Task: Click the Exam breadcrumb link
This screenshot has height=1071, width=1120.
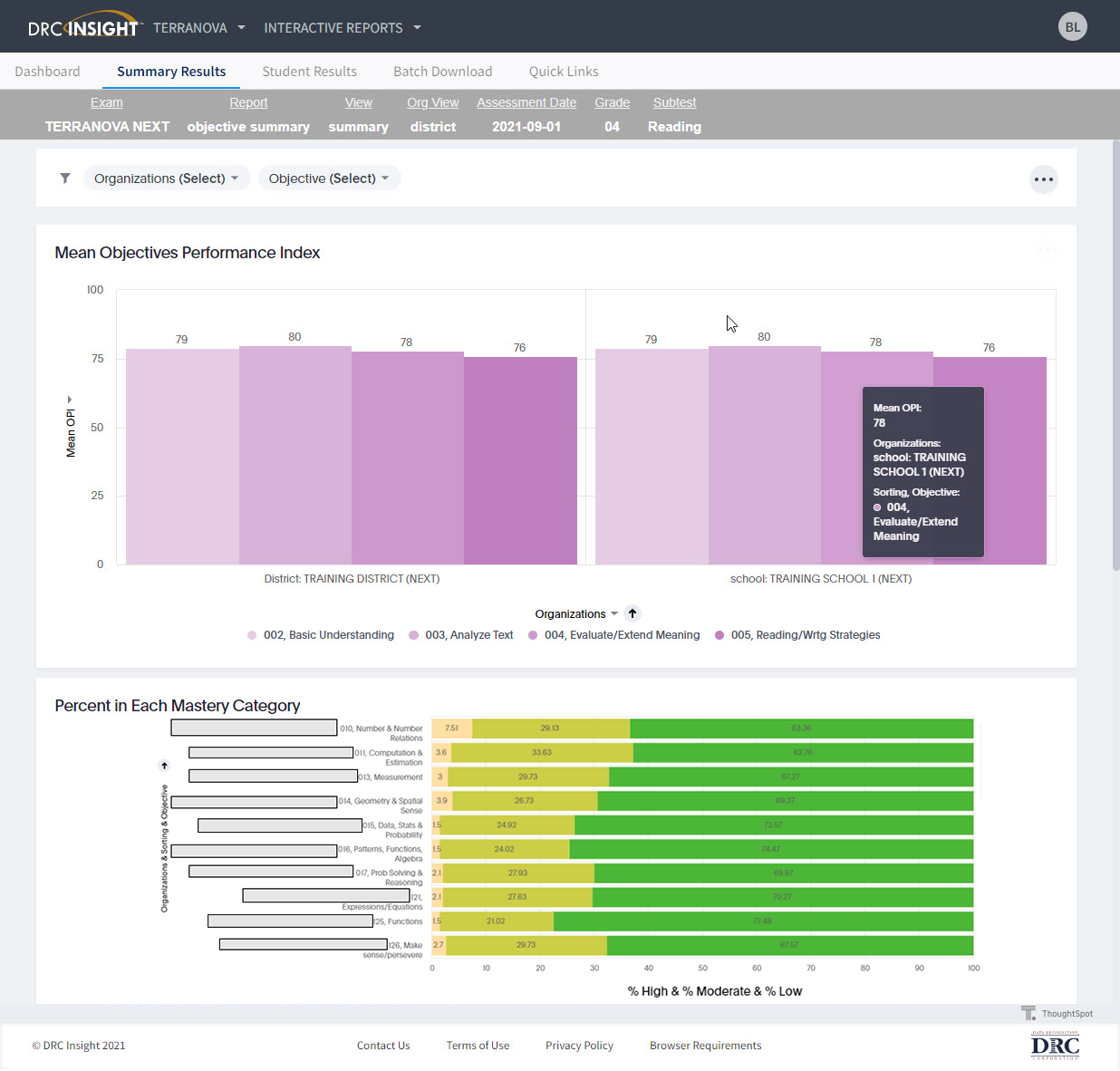Action: pos(106,102)
